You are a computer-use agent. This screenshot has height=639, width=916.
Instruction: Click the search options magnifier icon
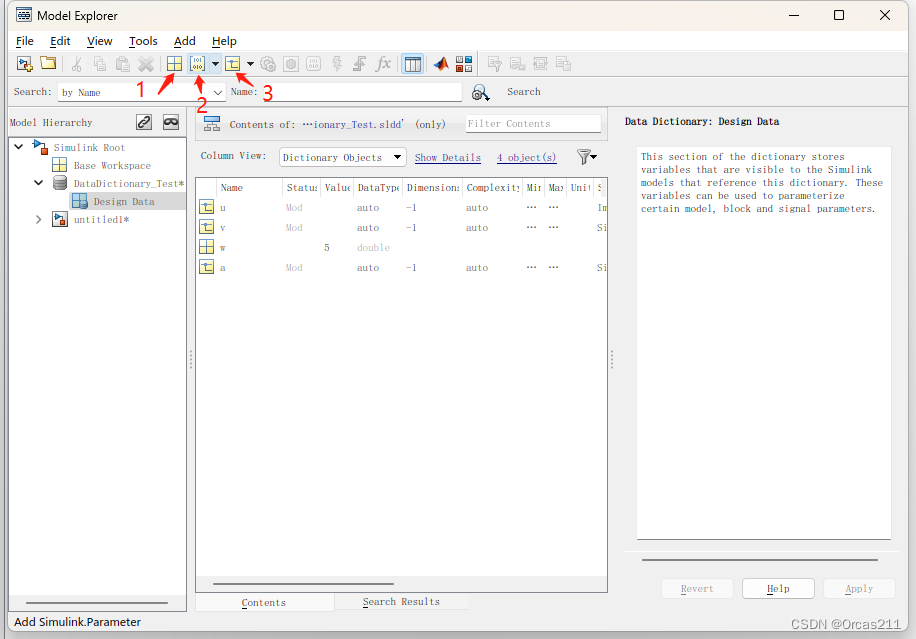point(480,92)
